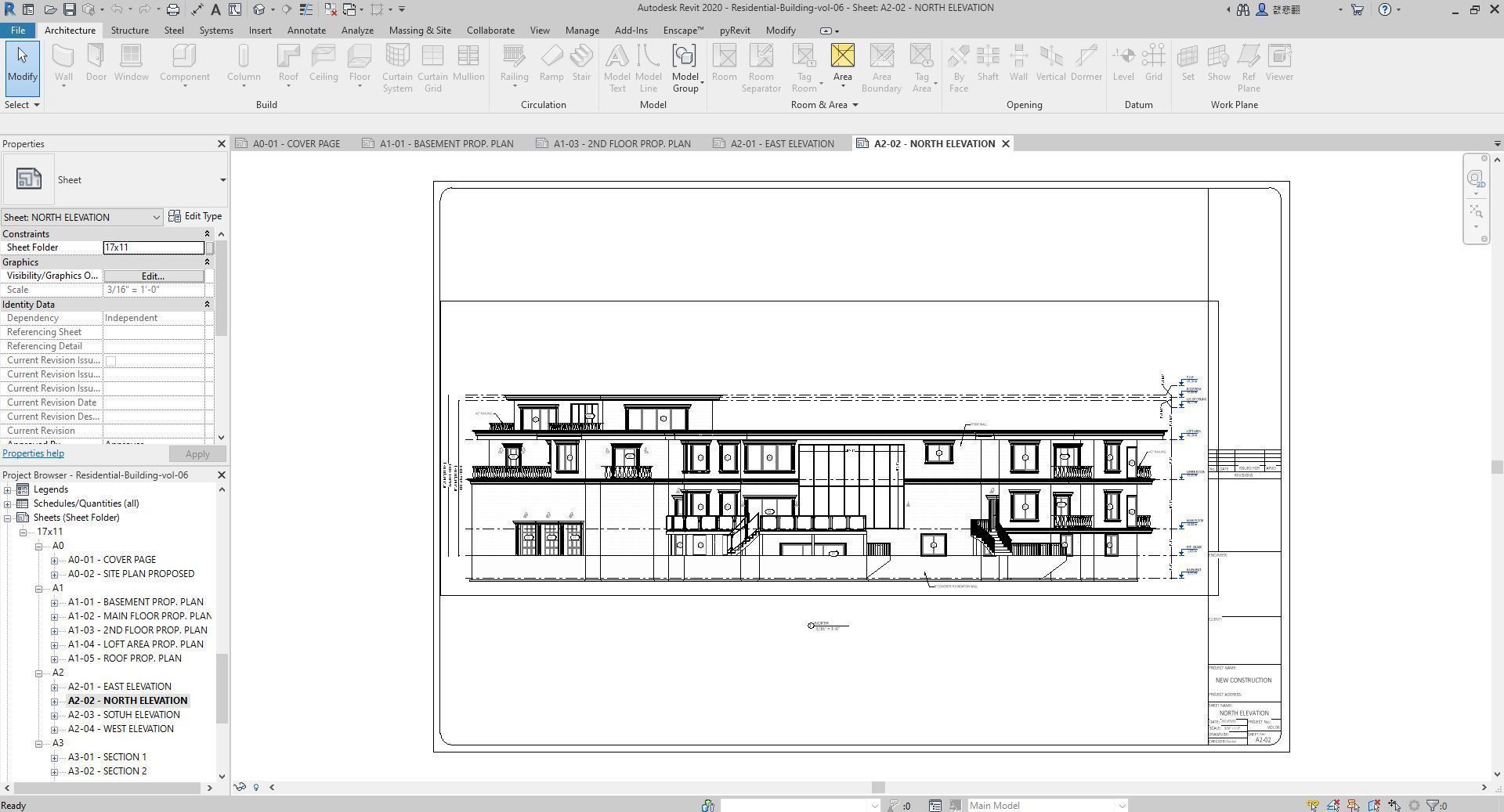Click the Save icon in quick access toolbar

click(x=69, y=9)
